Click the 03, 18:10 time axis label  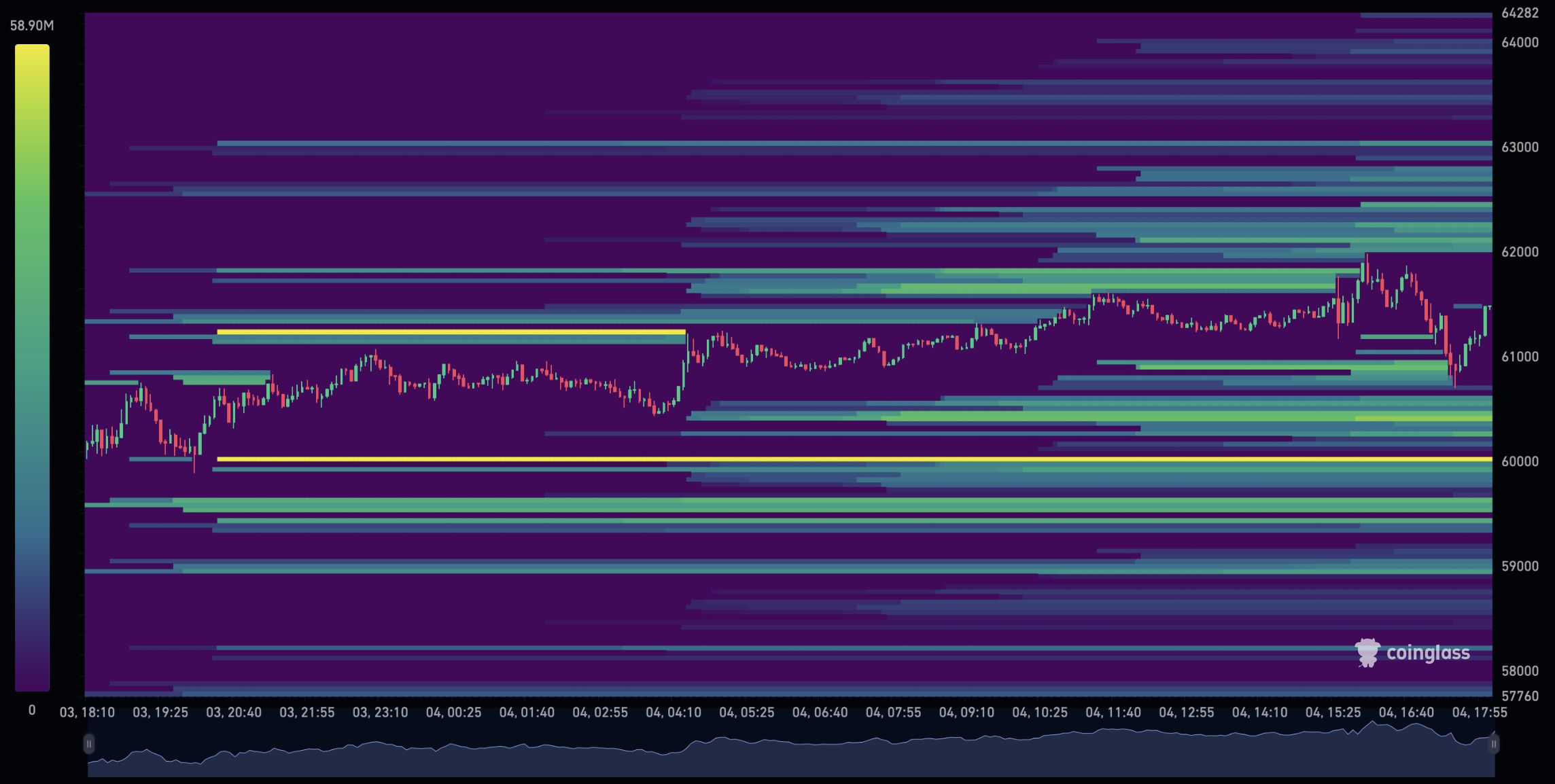87,713
